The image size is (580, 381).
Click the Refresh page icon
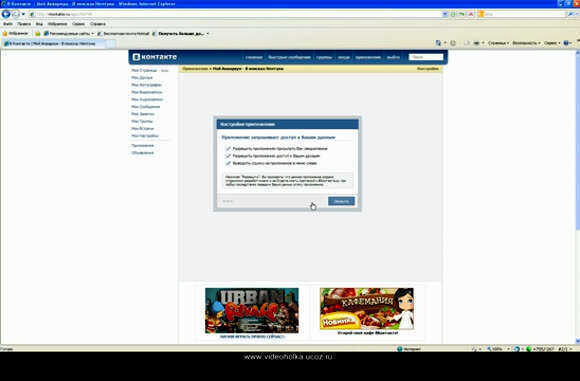pyautogui.click(x=462, y=14)
